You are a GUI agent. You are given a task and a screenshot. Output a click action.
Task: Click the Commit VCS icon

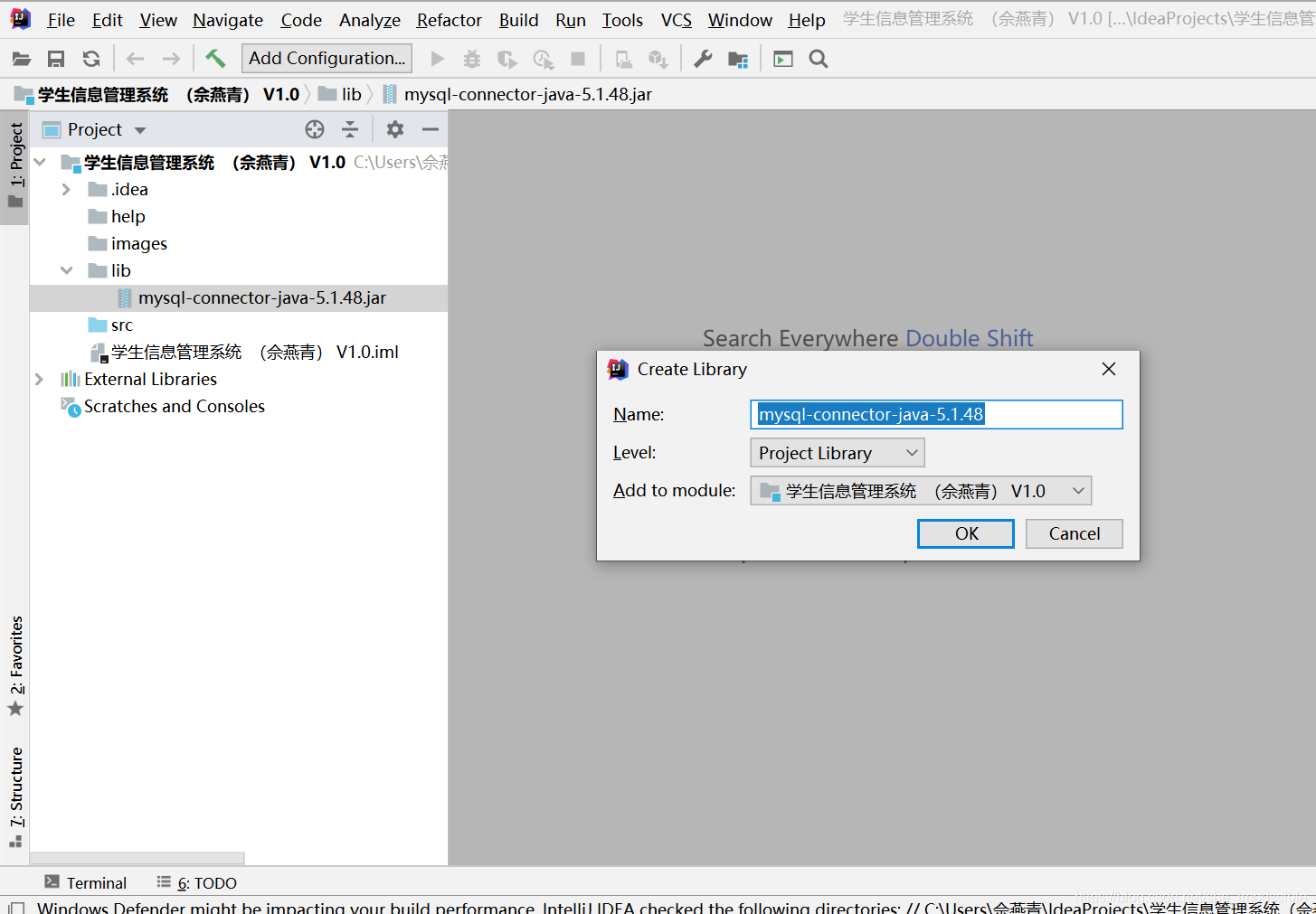(658, 59)
